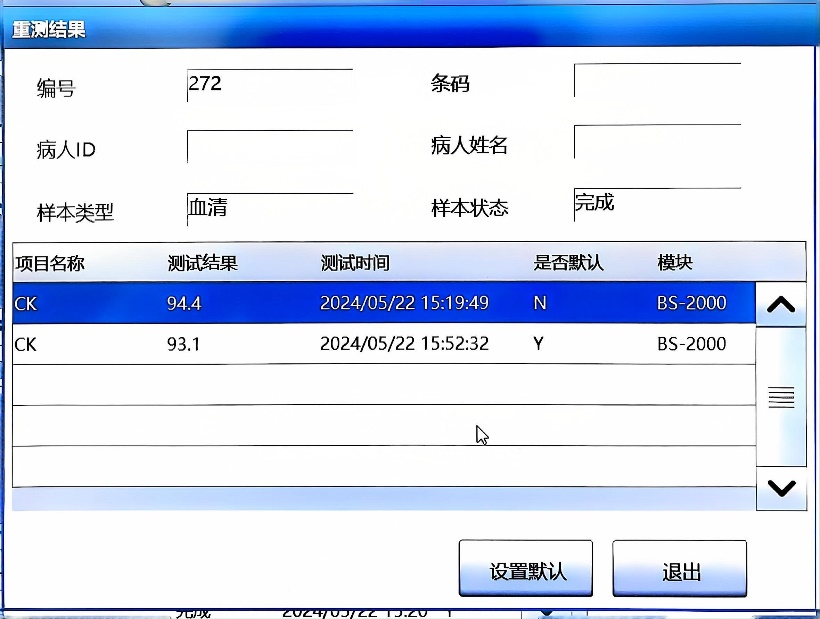Click the 样本状态 field showing 完成

pos(657,203)
